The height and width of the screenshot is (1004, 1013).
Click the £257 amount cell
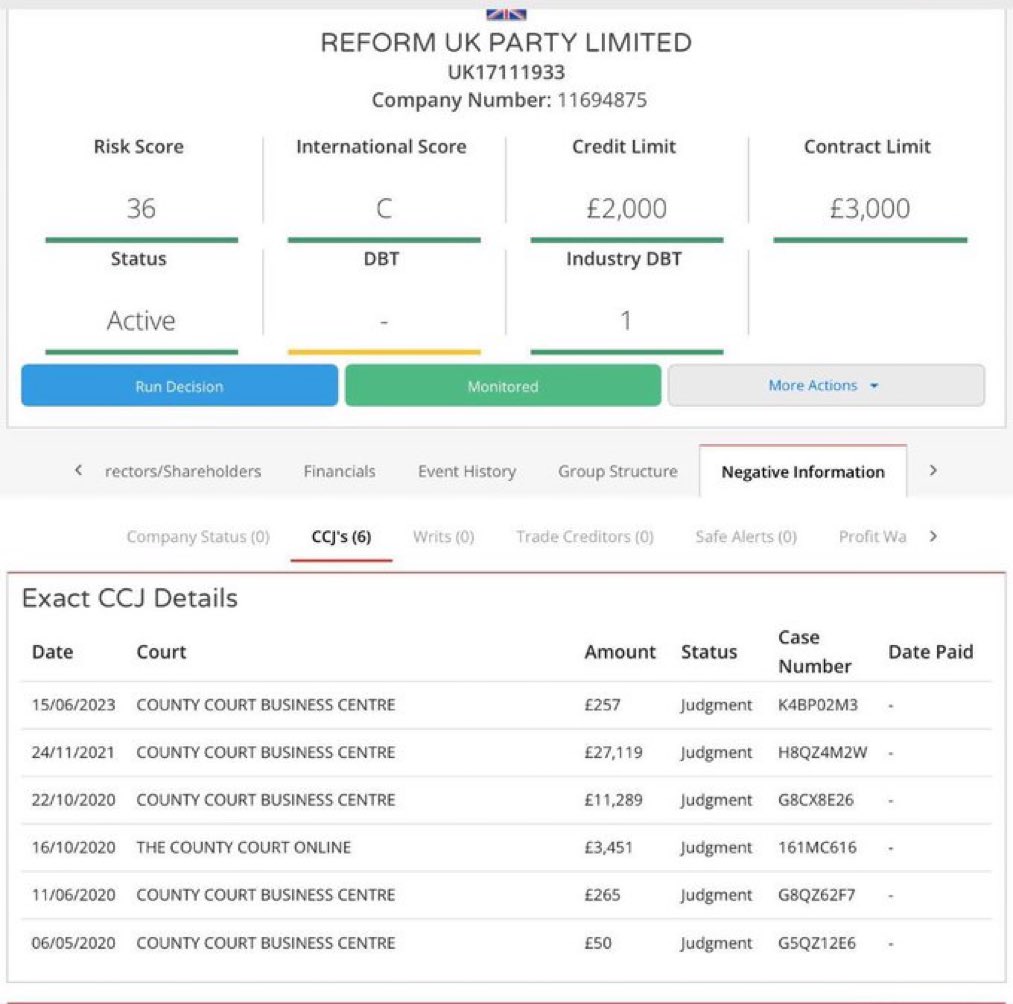click(x=602, y=705)
